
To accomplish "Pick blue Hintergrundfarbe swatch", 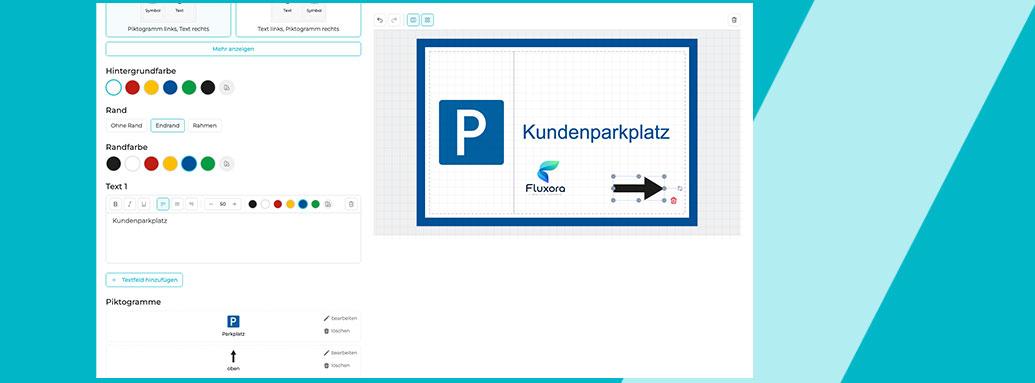I will tap(170, 87).
